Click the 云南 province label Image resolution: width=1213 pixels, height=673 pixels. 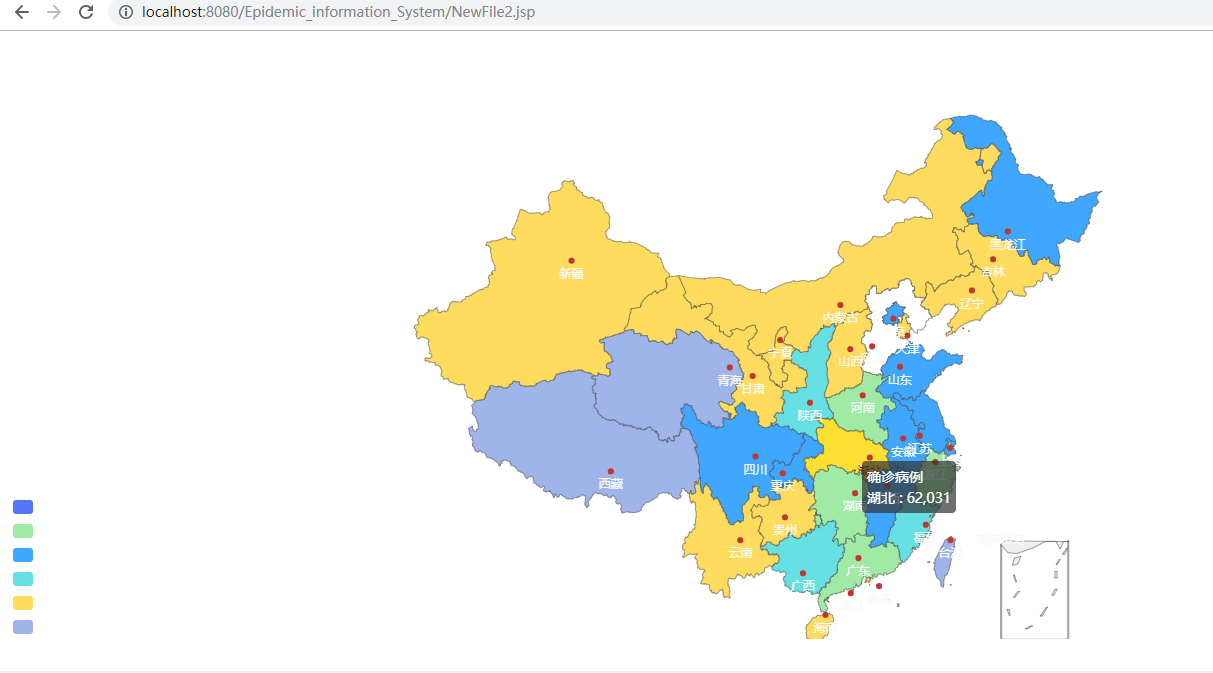(740, 553)
